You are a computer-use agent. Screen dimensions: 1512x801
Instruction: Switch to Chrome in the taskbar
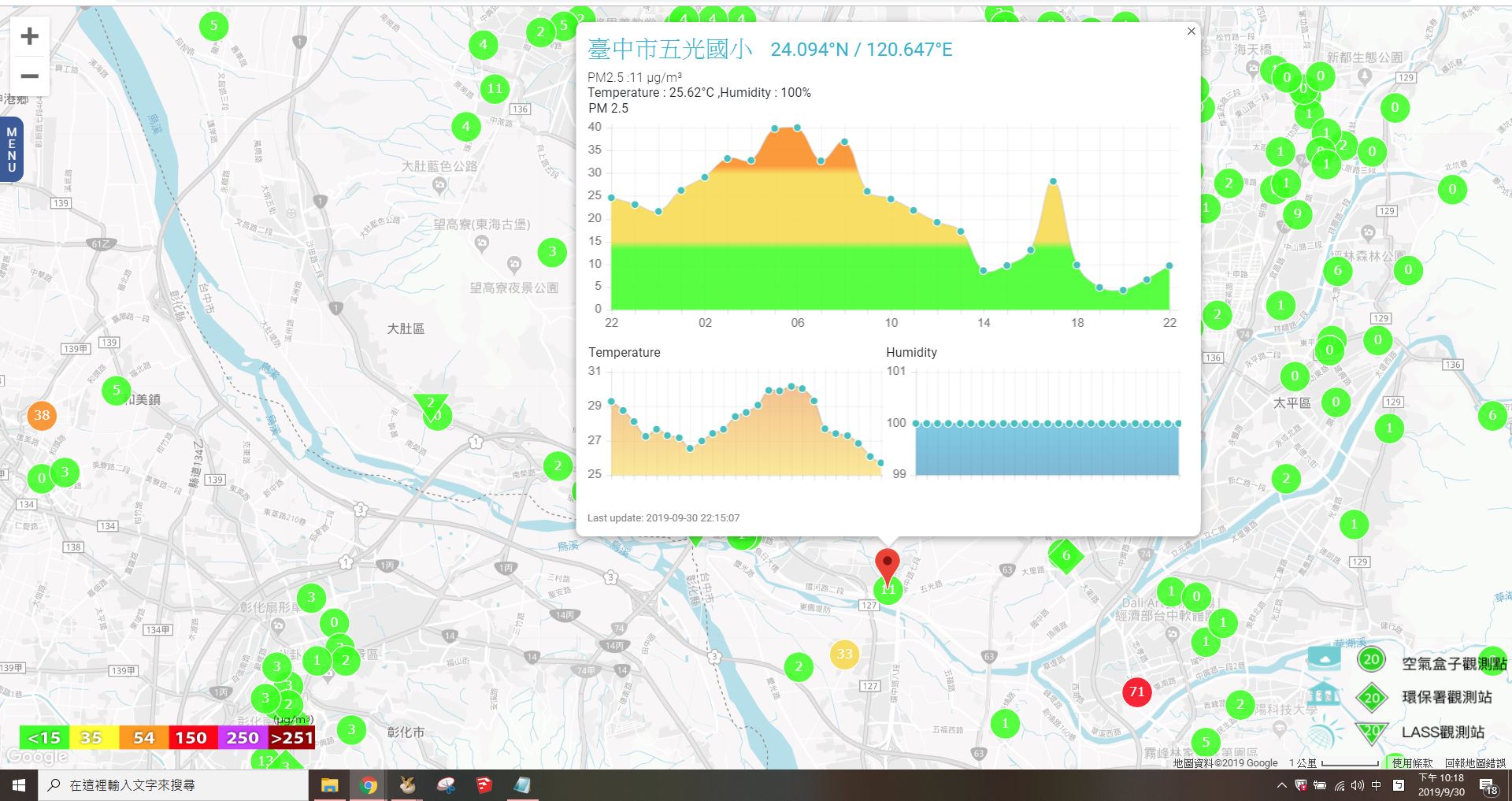tap(368, 785)
